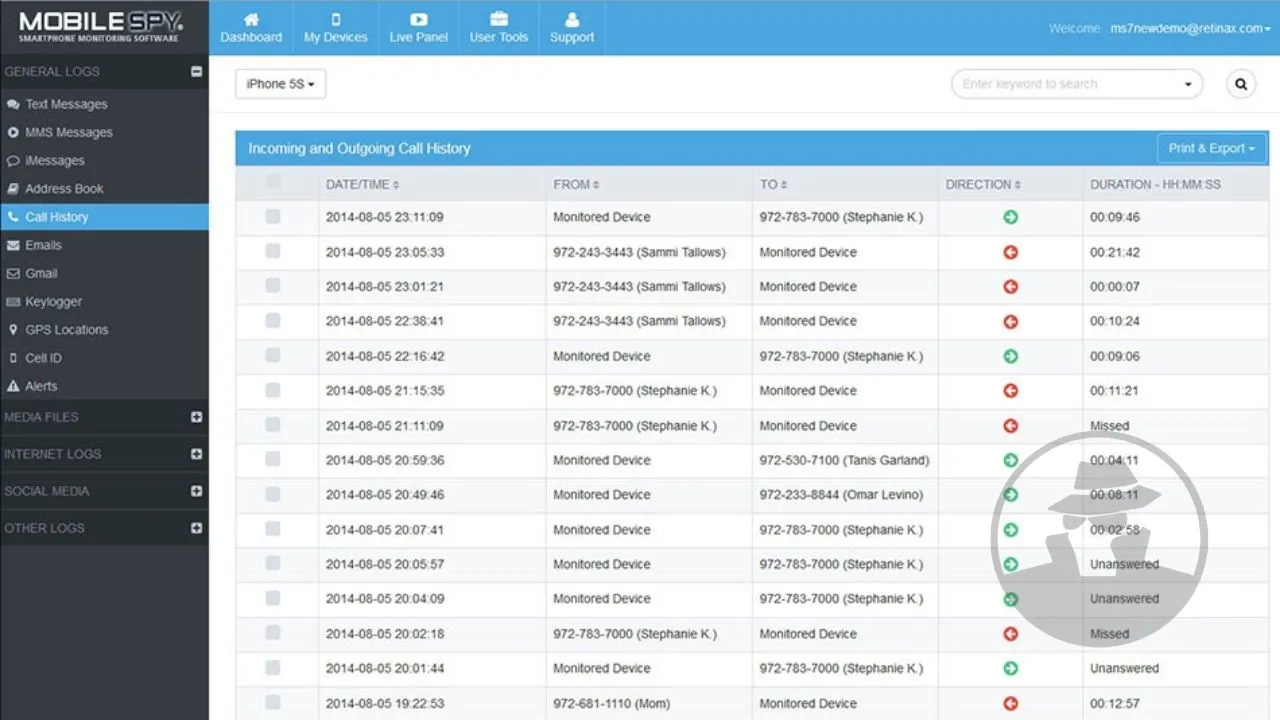Viewport: 1280px width, 720px height.
Task: Expand the Internet Logs section
Action: tap(196, 454)
